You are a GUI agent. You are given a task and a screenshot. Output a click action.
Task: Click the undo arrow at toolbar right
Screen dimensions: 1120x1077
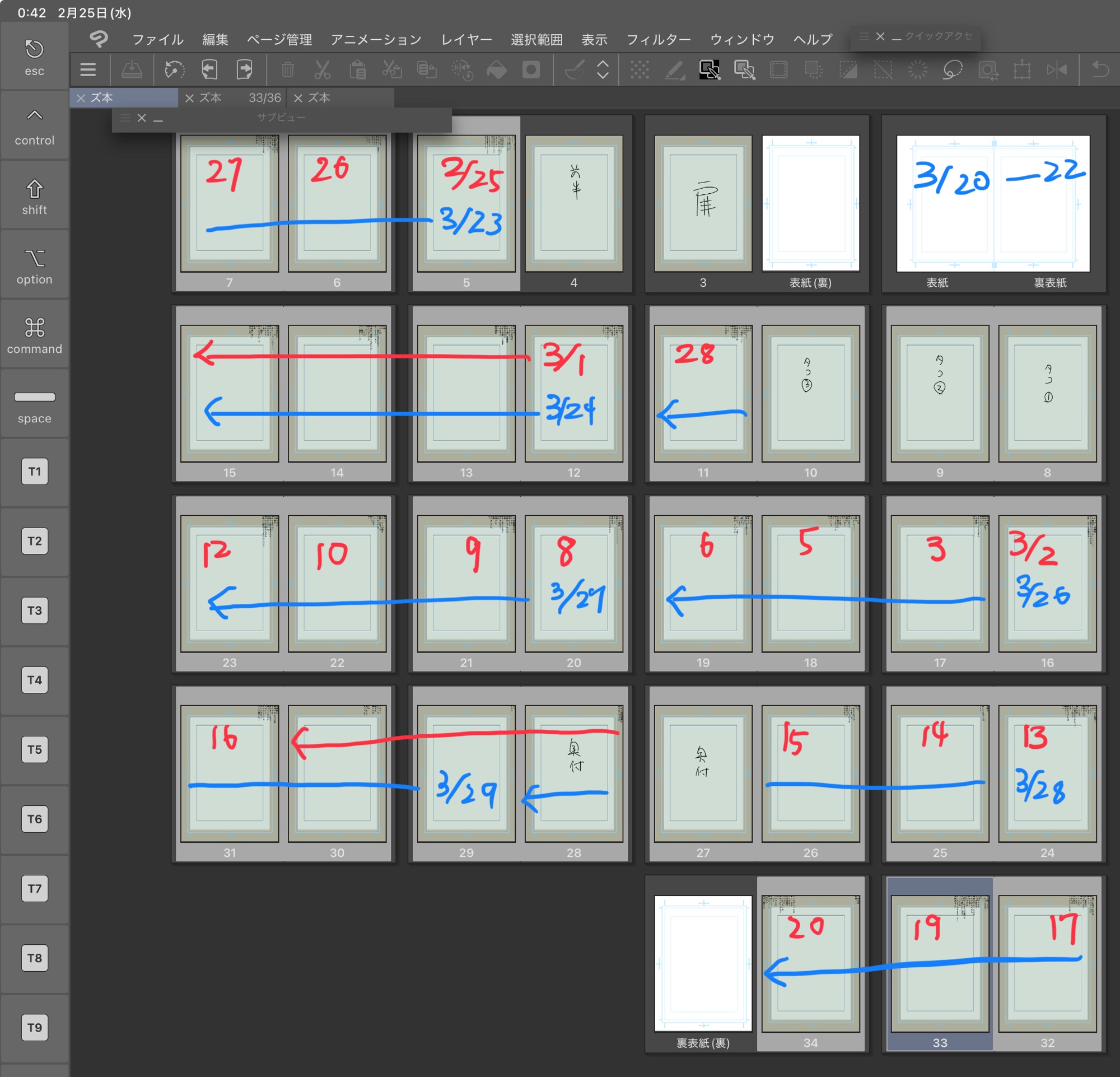point(1100,69)
